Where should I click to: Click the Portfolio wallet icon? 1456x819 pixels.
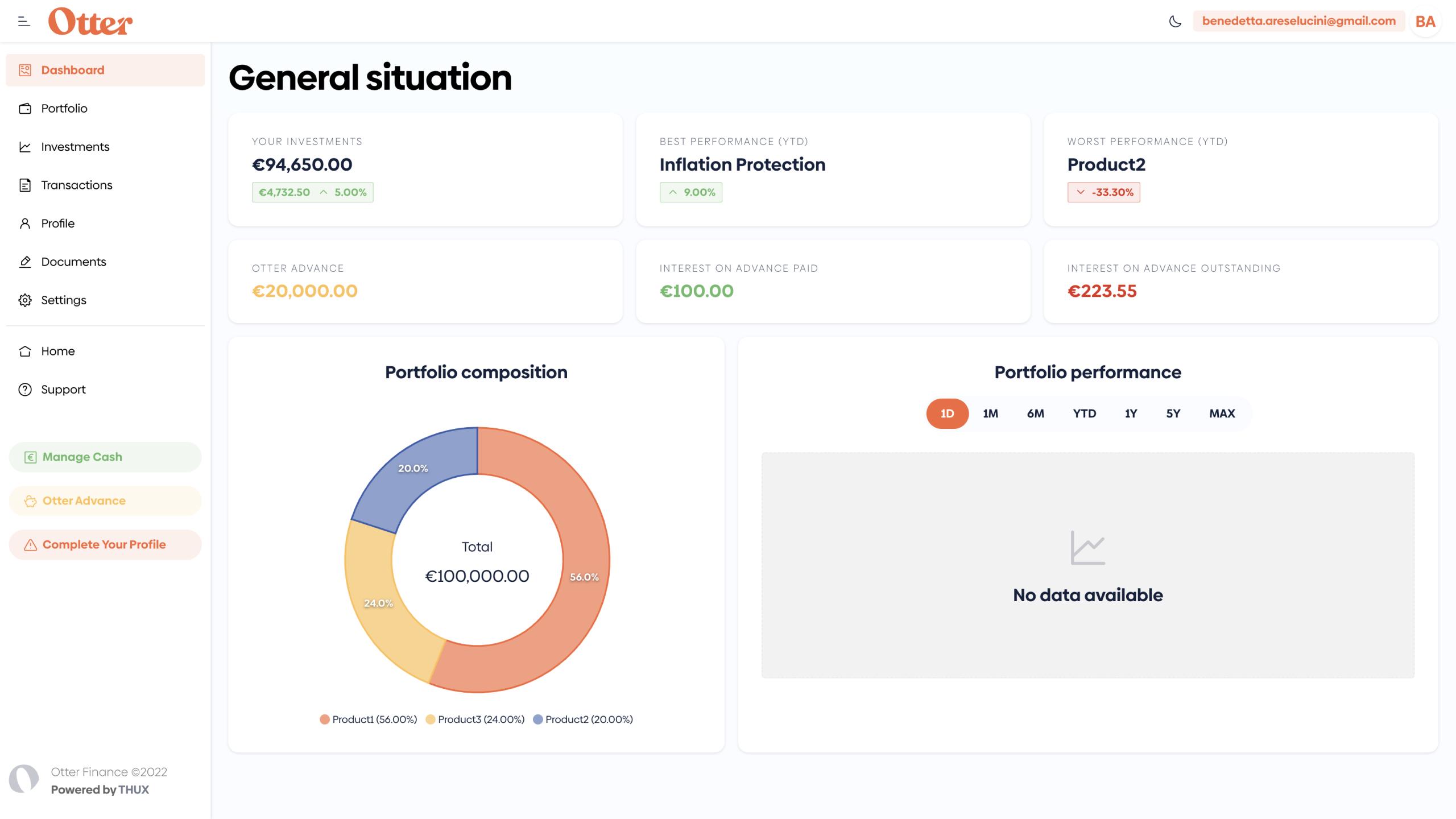coord(25,109)
